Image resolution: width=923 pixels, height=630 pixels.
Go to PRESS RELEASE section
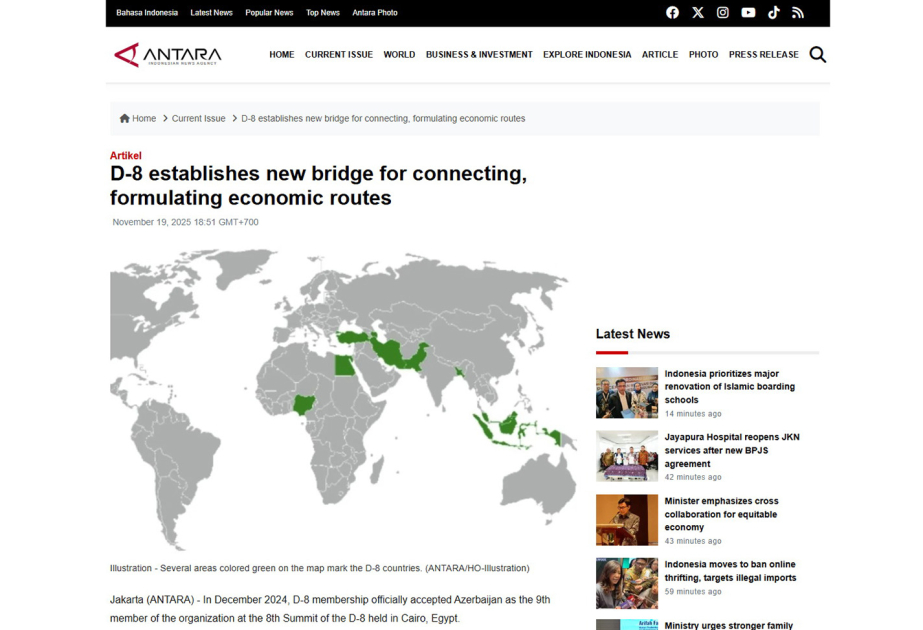pos(763,54)
